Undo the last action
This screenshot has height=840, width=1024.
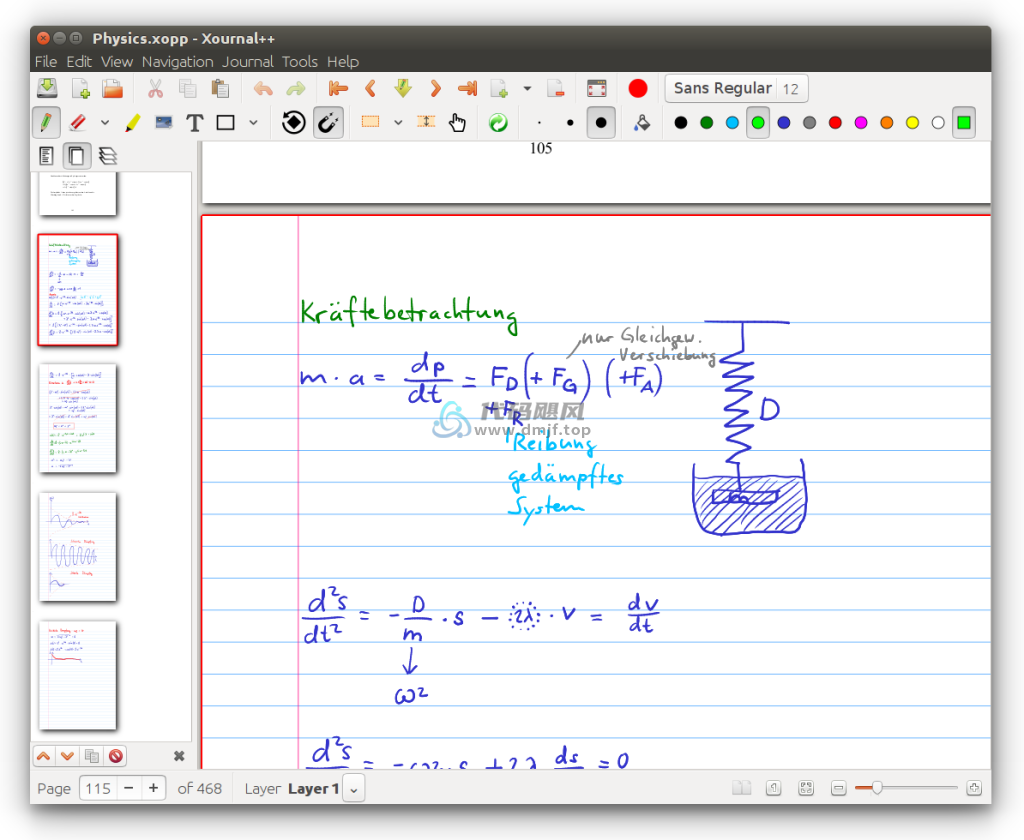(263, 88)
